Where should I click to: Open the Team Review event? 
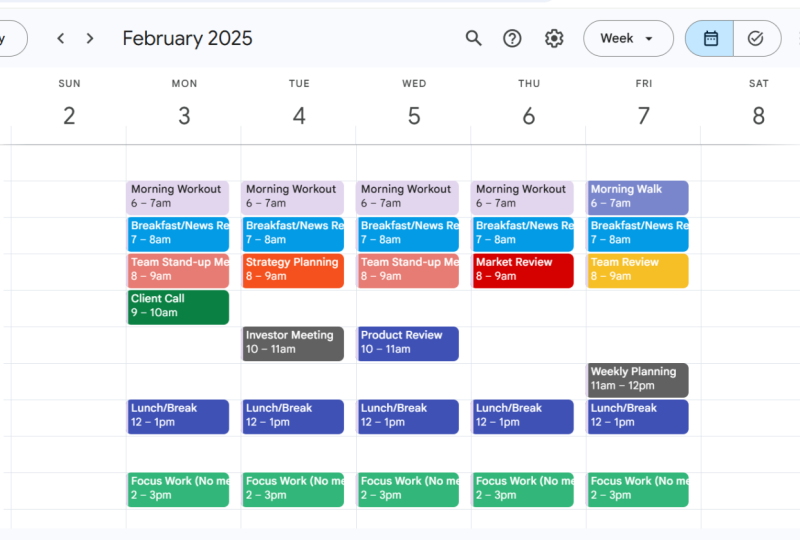click(x=637, y=271)
